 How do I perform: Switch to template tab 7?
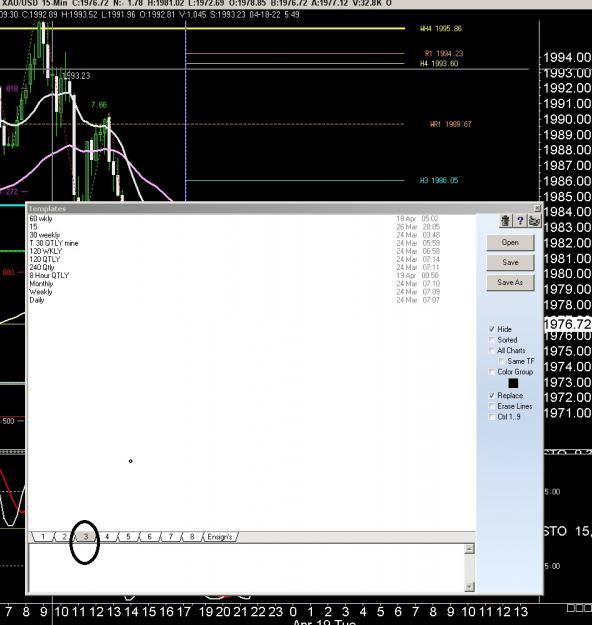(171, 537)
